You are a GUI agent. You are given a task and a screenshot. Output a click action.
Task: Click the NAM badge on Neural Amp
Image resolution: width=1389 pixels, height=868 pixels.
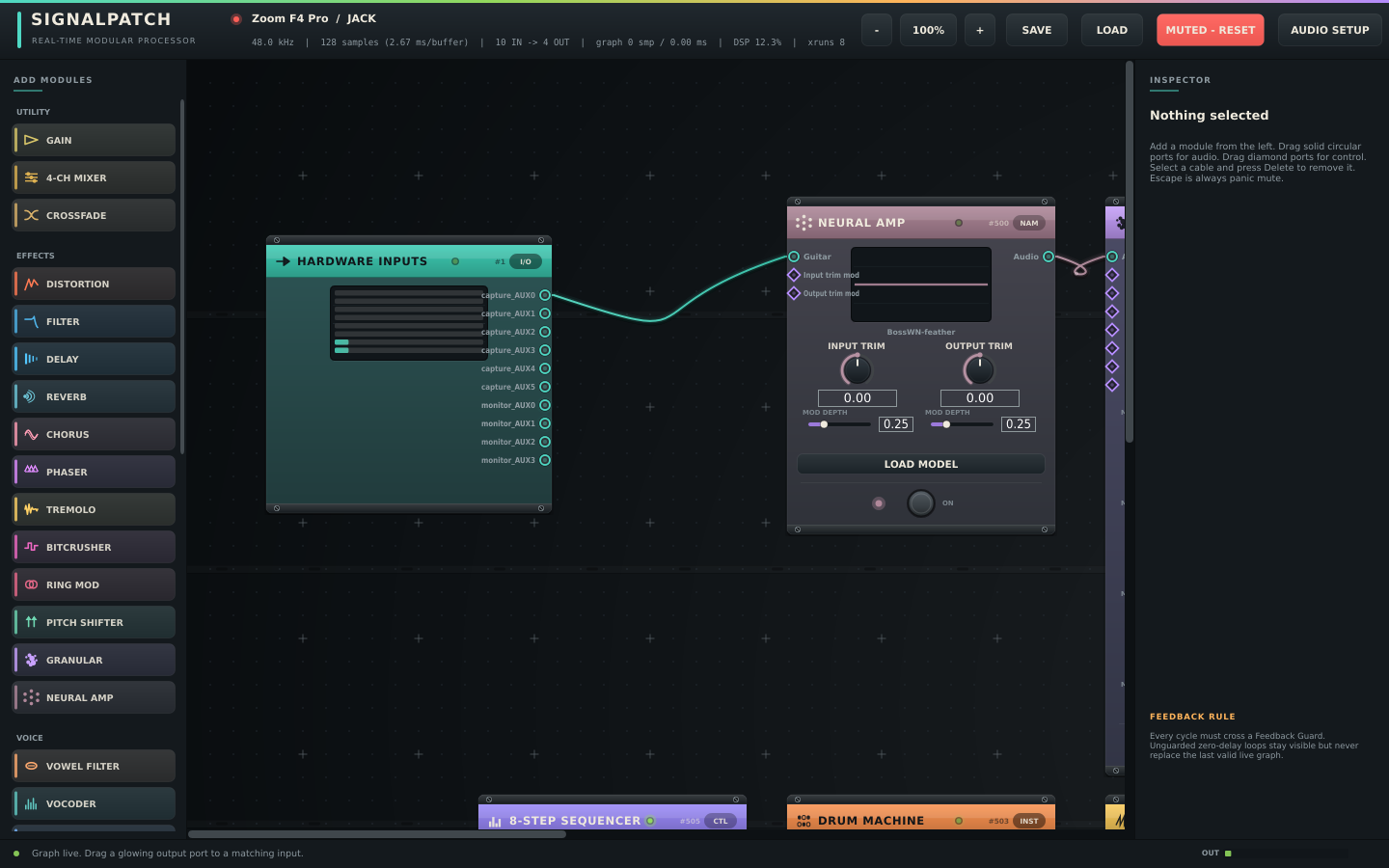1029,223
